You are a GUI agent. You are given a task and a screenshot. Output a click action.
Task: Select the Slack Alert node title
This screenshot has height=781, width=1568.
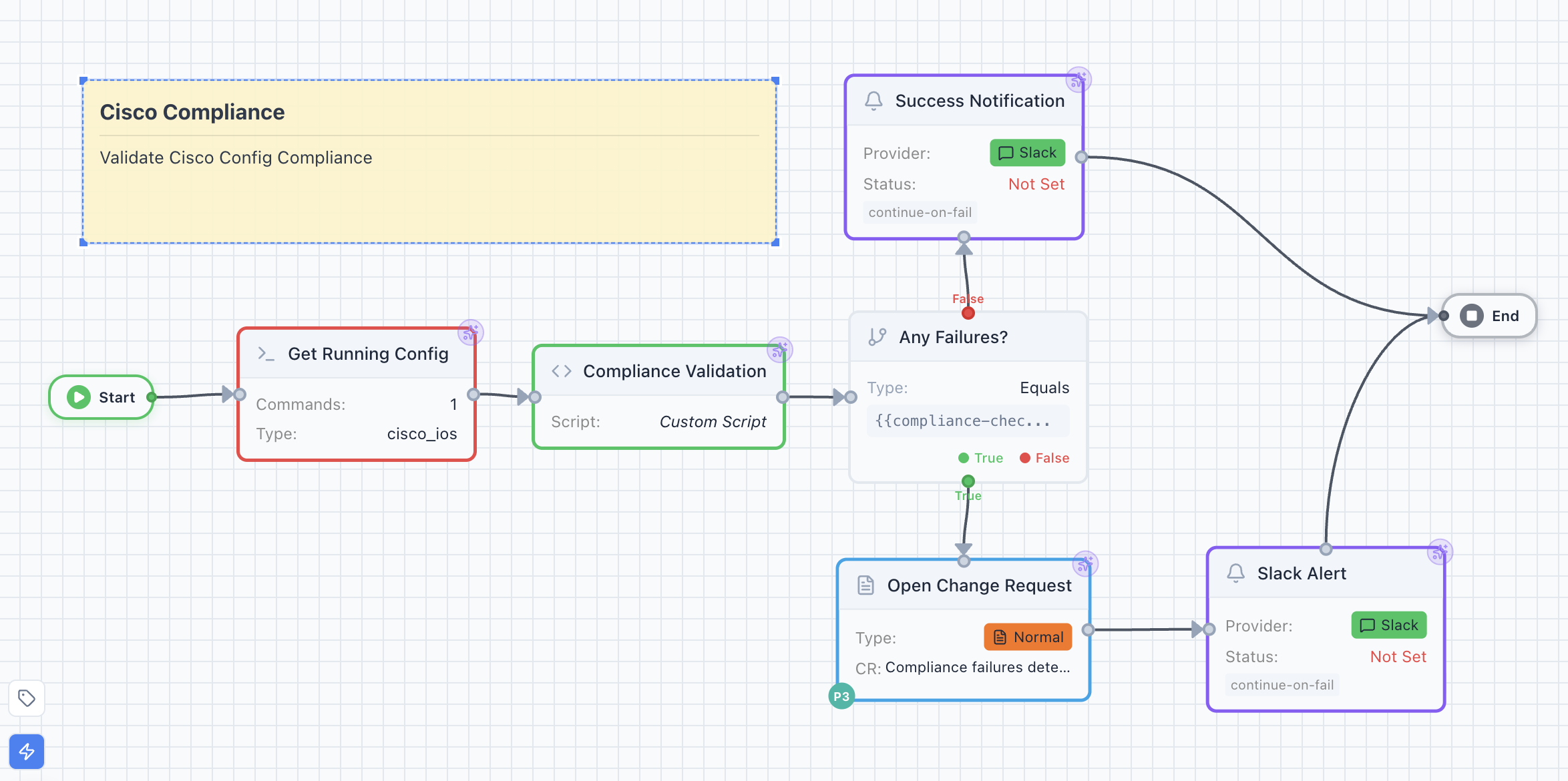tap(1302, 573)
